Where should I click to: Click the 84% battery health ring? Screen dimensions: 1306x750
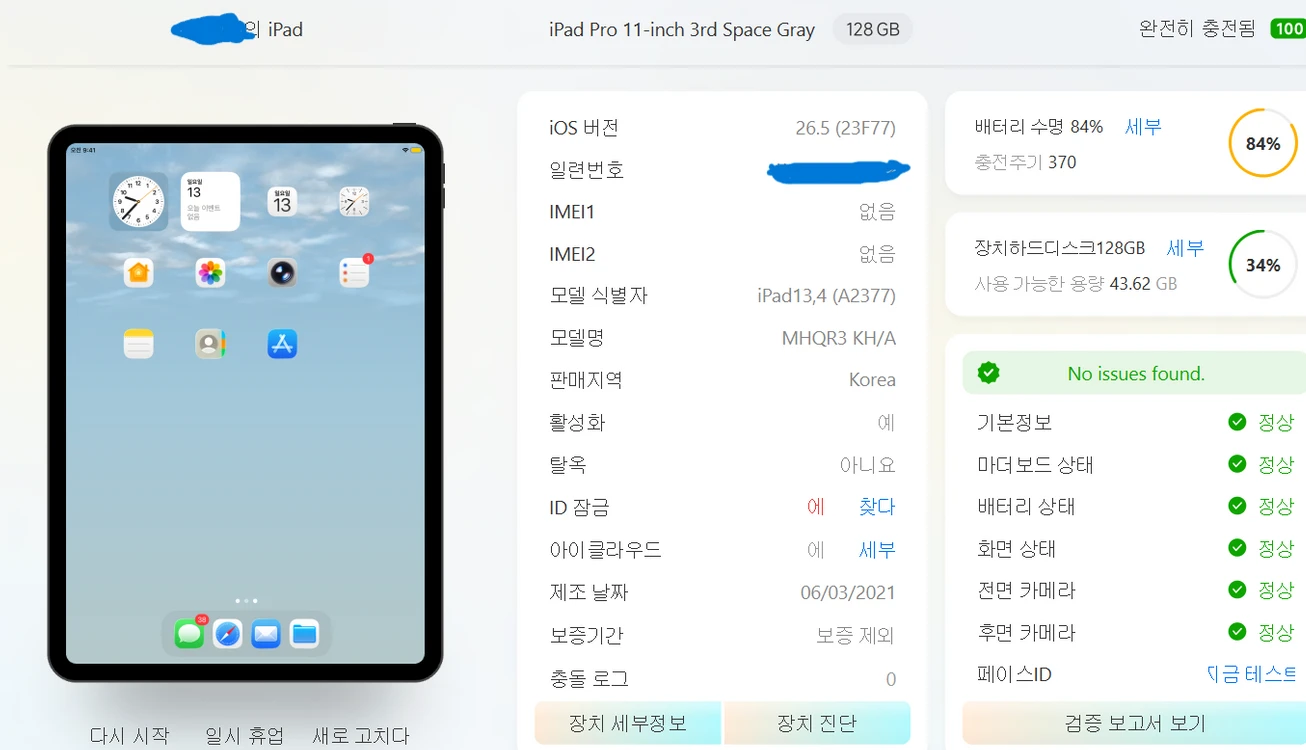tap(1263, 143)
